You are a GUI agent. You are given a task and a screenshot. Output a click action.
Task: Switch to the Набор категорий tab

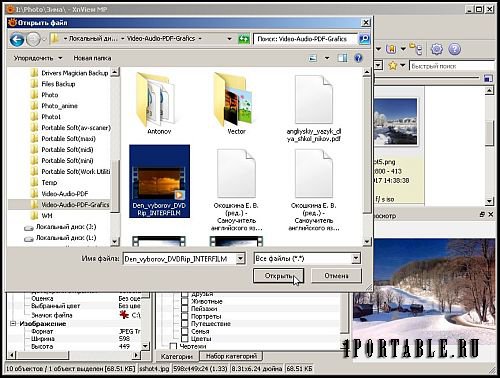(x=231, y=356)
